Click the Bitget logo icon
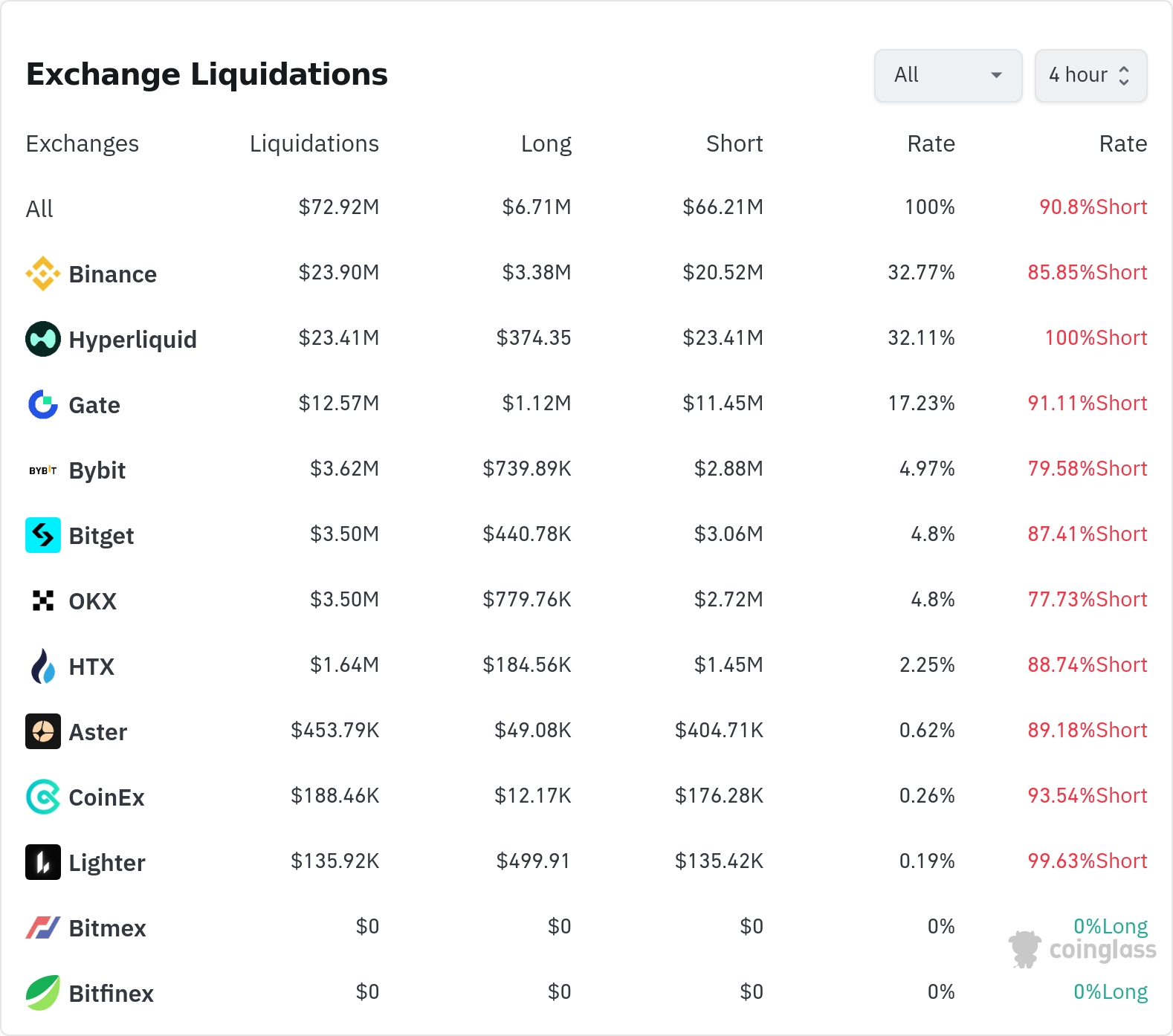 (x=43, y=535)
